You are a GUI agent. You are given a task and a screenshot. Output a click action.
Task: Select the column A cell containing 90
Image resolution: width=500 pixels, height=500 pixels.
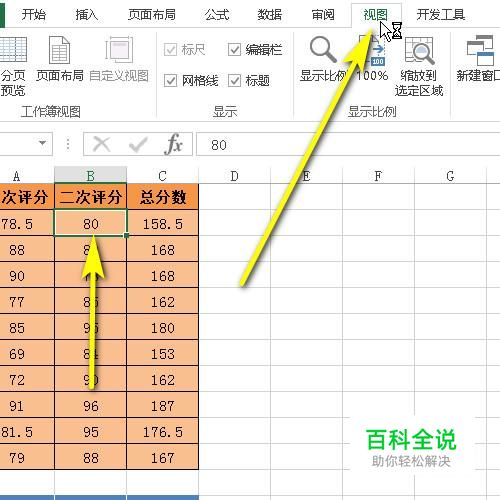[27, 275]
